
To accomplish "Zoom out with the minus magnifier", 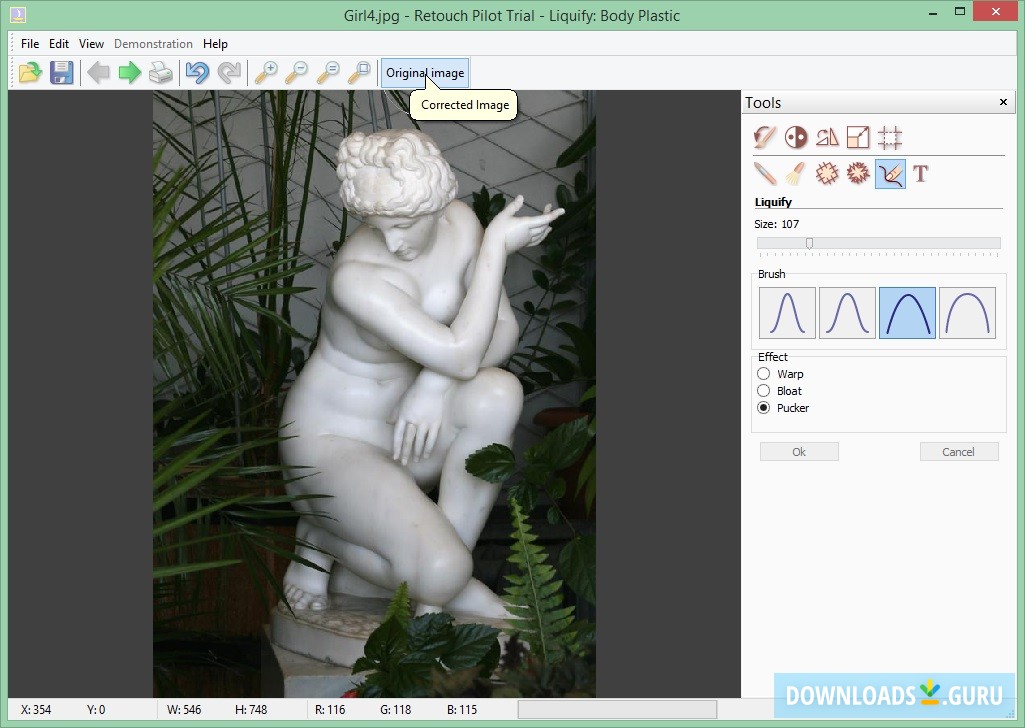I will [x=297, y=73].
